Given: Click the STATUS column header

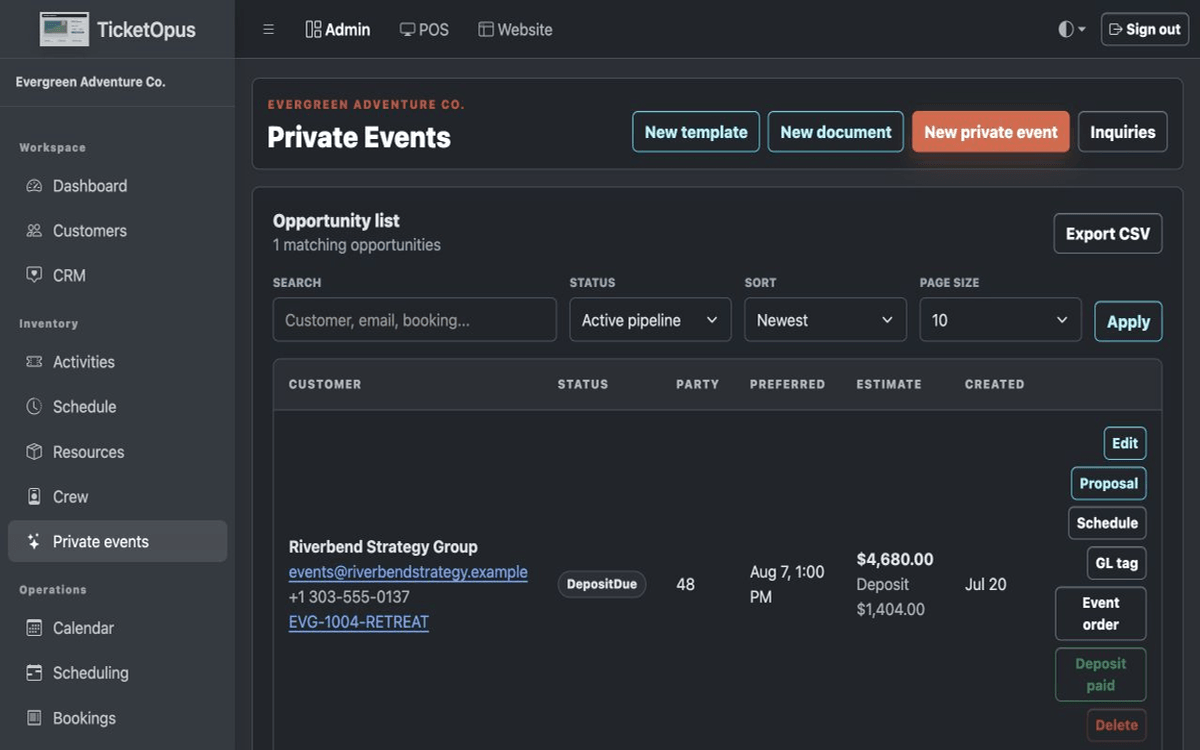Looking at the screenshot, I should (583, 384).
